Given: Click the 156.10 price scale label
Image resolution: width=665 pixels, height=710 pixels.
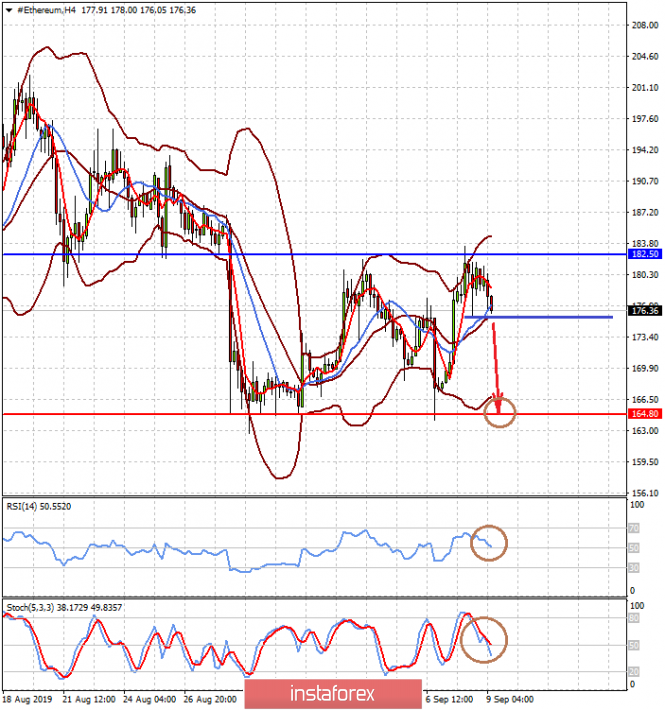Looking at the screenshot, I should [645, 493].
